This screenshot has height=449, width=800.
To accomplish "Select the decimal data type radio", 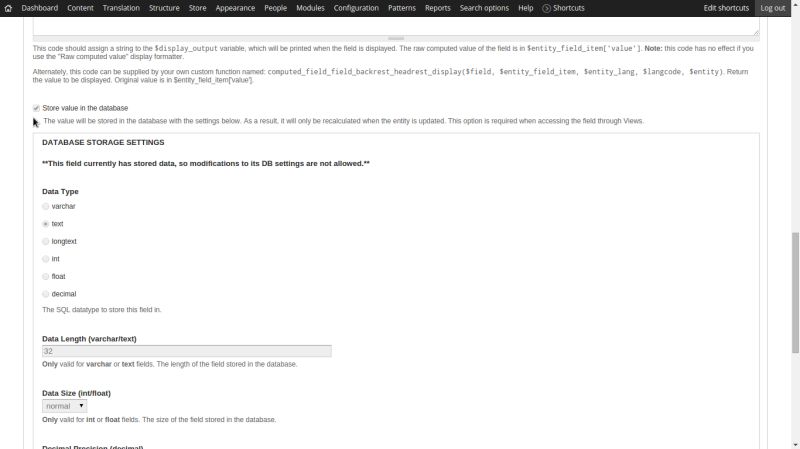I will pyautogui.click(x=45, y=294).
